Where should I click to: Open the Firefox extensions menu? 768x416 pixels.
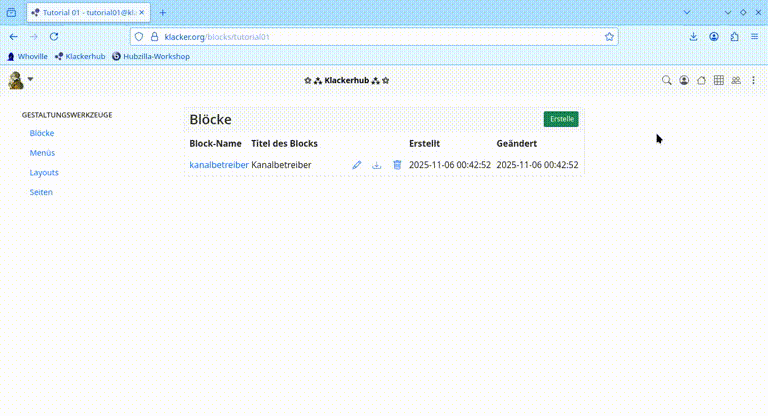(734, 36)
